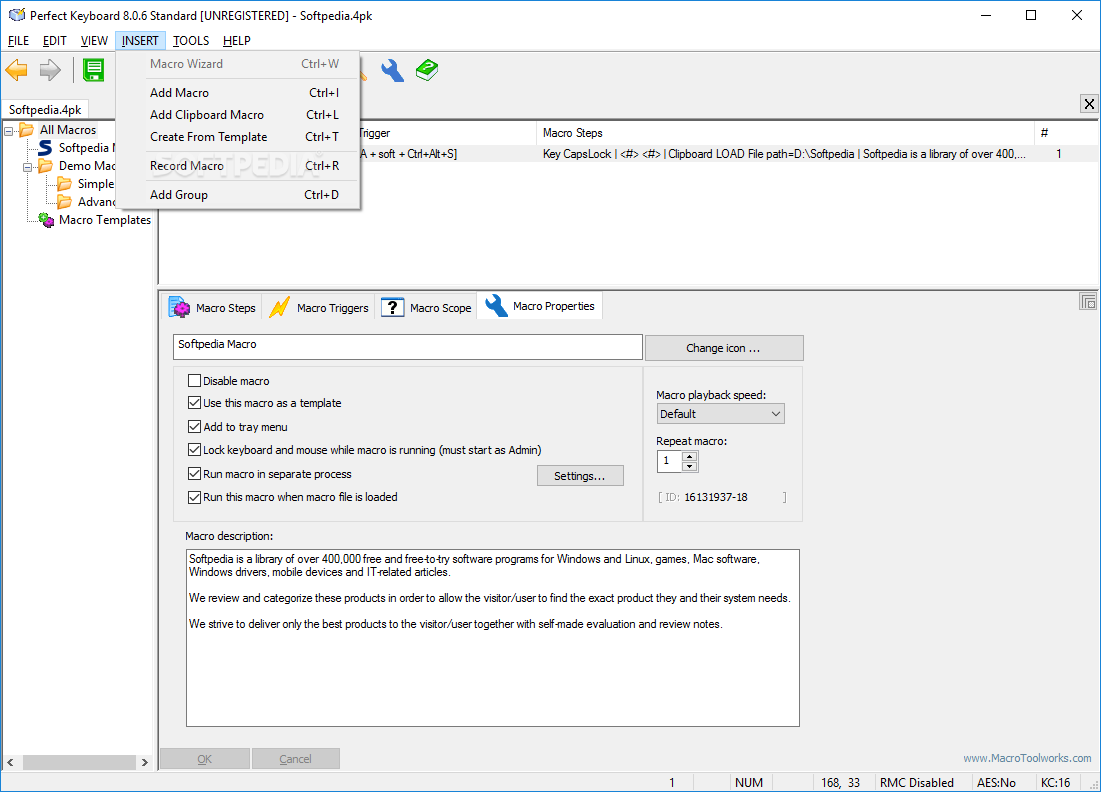This screenshot has width=1101, height=792.
Task: Click the Repeat macro number field
Action: click(x=670, y=461)
